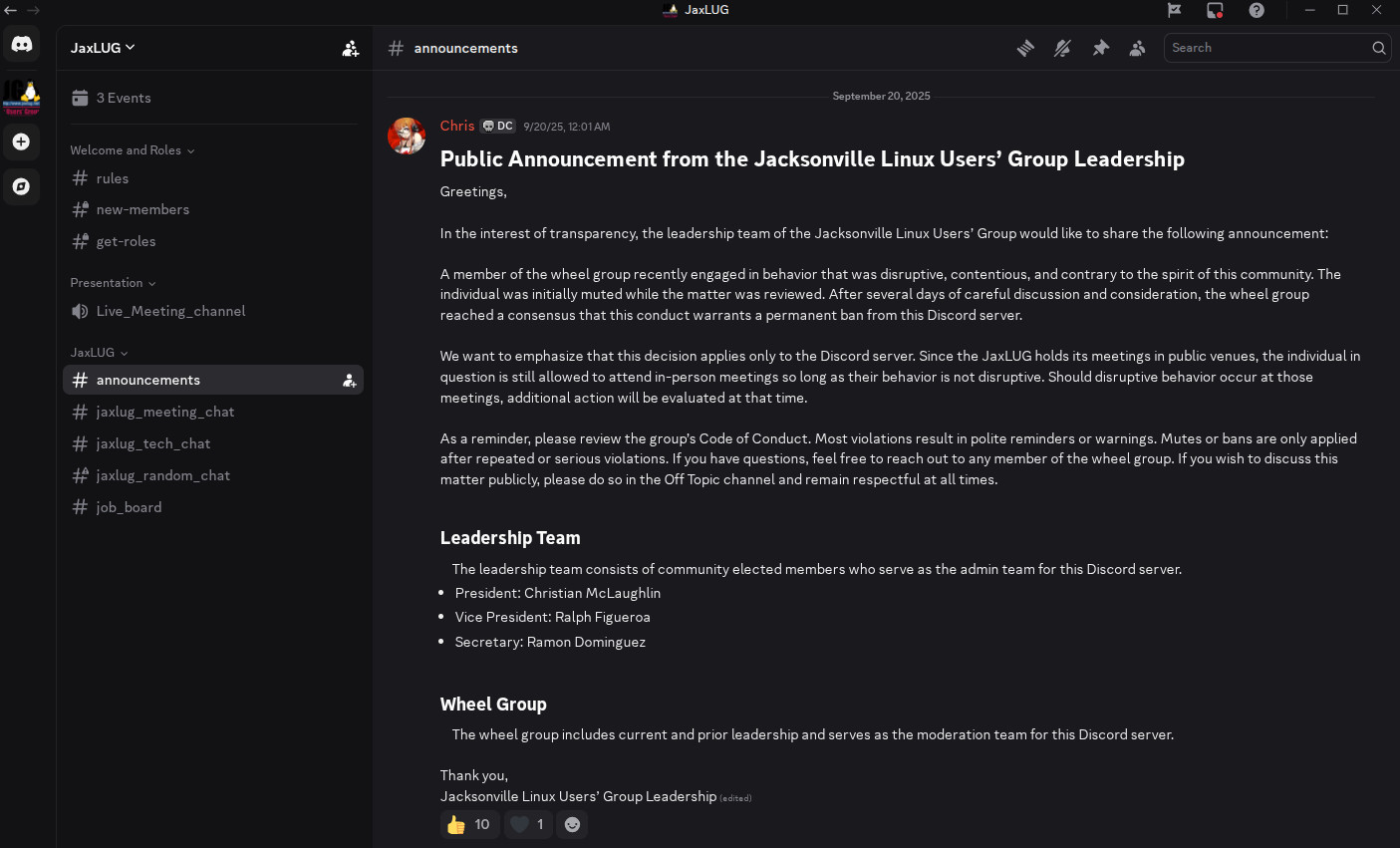Show the member list panel

1137,47
